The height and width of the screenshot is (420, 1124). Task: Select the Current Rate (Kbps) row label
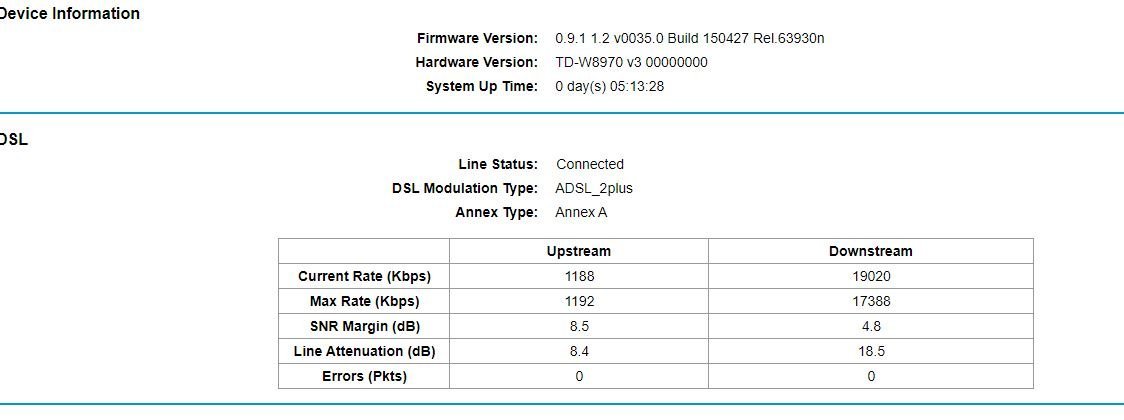pos(364,276)
